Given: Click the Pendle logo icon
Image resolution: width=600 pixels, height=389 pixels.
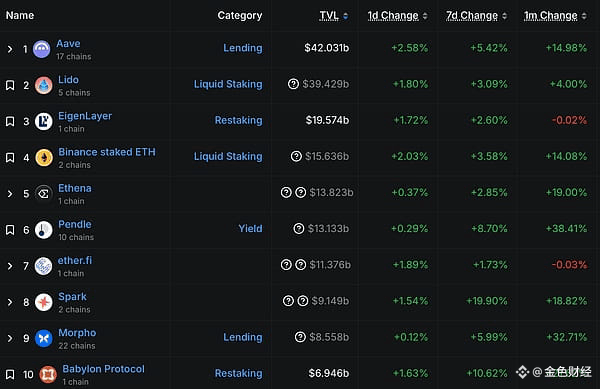Looking at the screenshot, I should 44,230.
